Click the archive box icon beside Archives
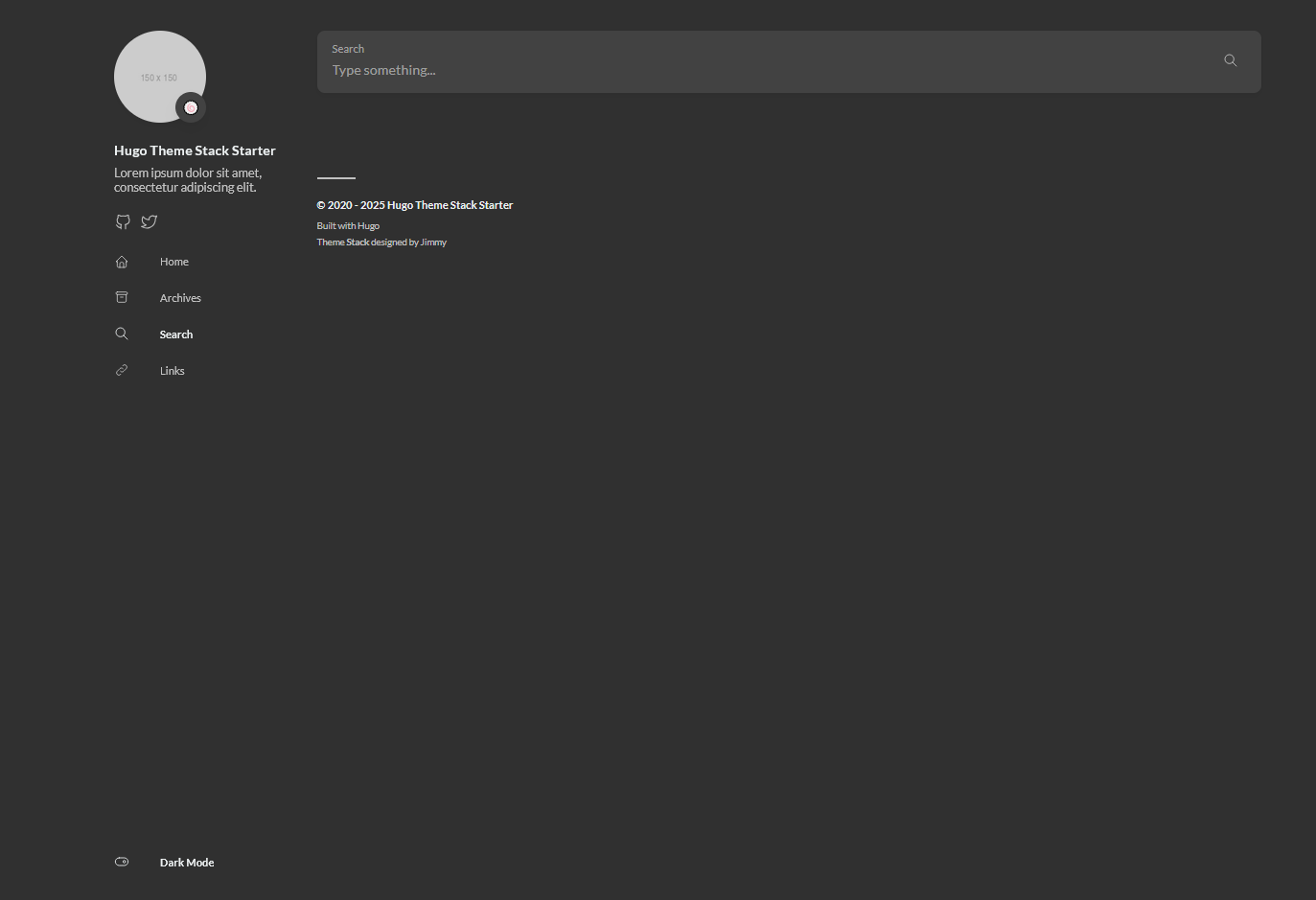The image size is (1316, 900). 122,297
